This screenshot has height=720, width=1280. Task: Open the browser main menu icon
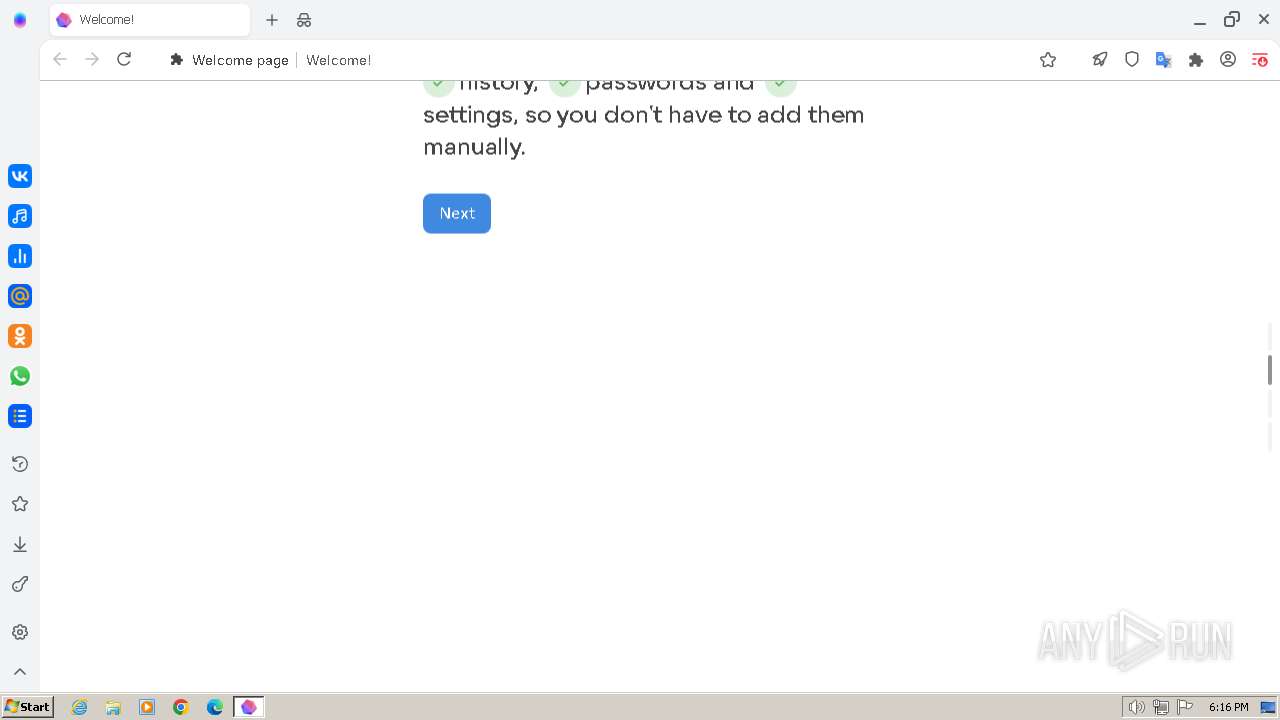click(x=1260, y=60)
